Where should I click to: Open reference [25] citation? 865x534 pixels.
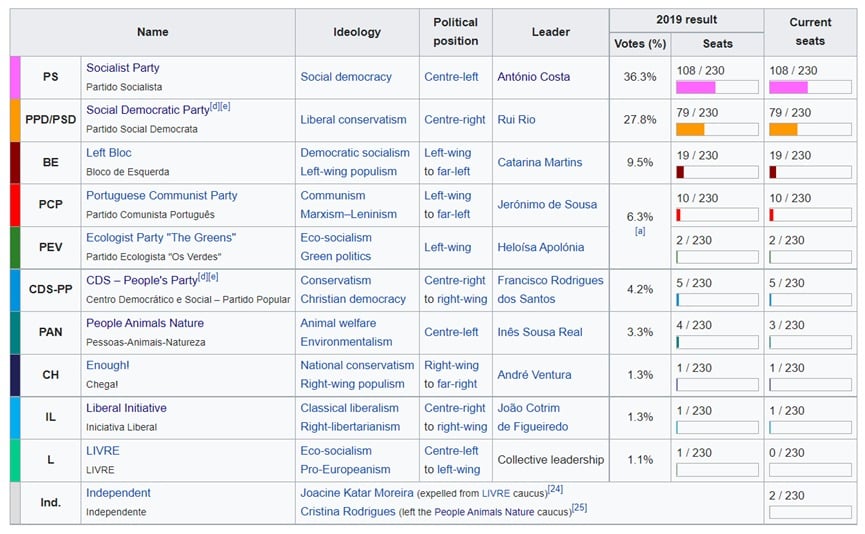click(x=579, y=508)
